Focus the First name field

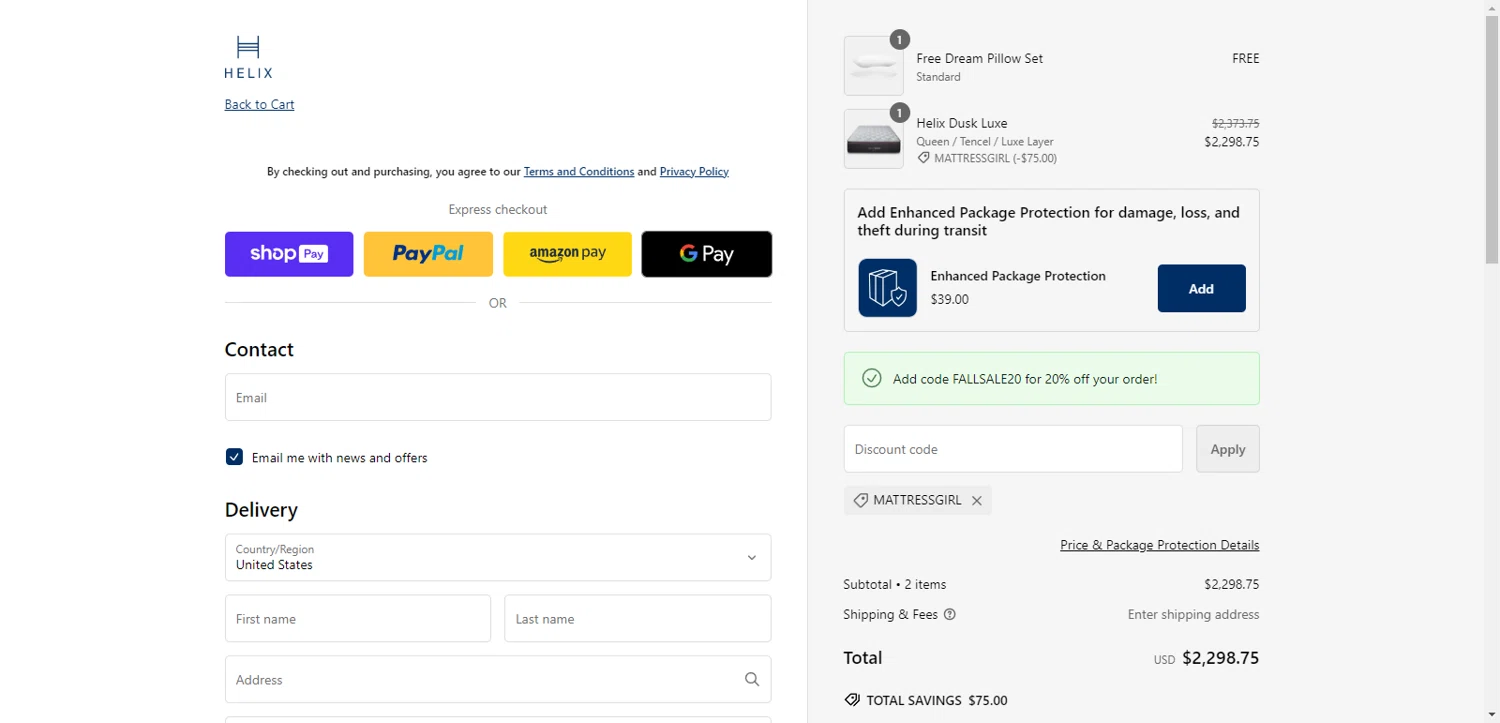click(358, 619)
